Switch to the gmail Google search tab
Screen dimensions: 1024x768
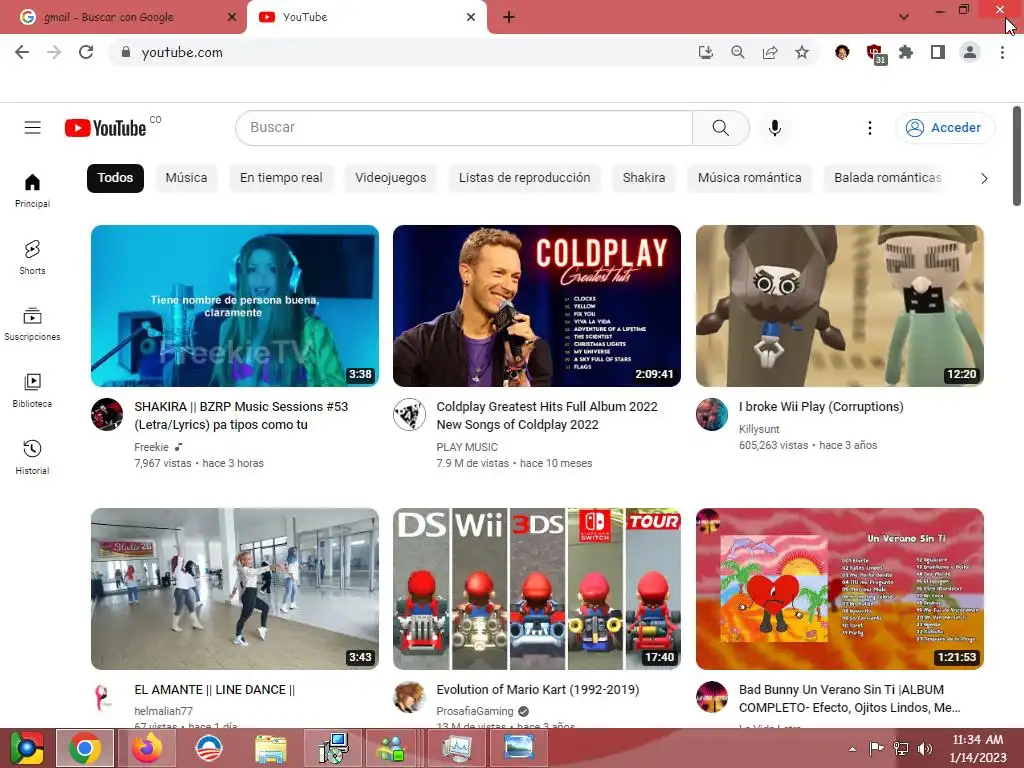[123, 17]
